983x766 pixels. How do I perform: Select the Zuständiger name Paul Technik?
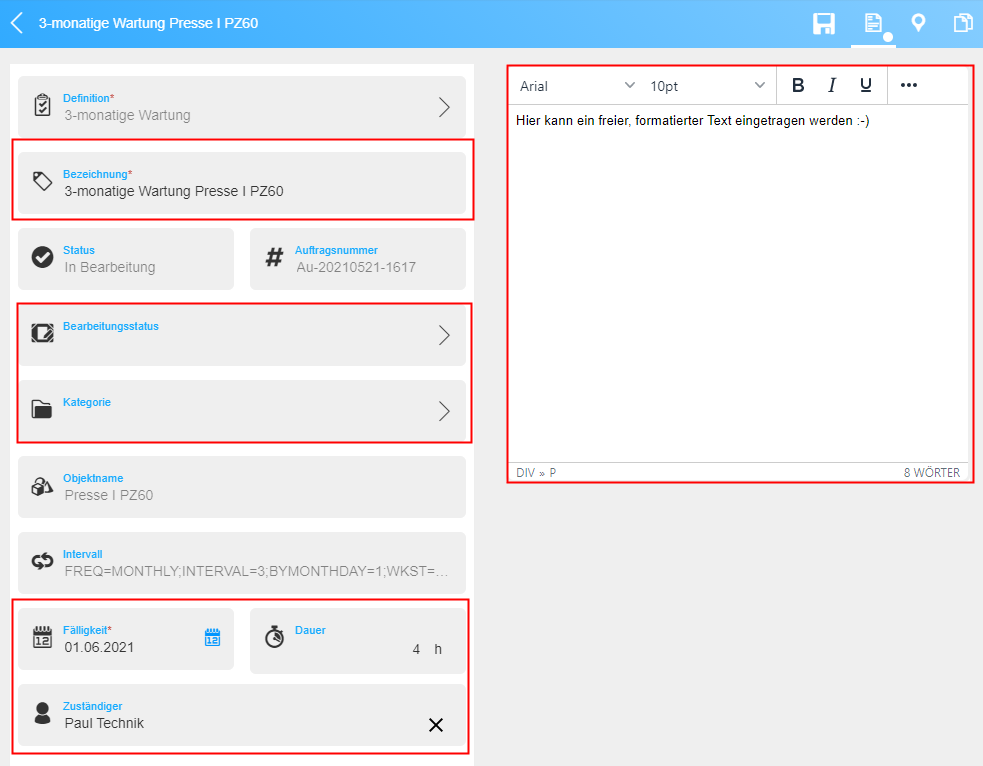pyautogui.click(x=104, y=723)
